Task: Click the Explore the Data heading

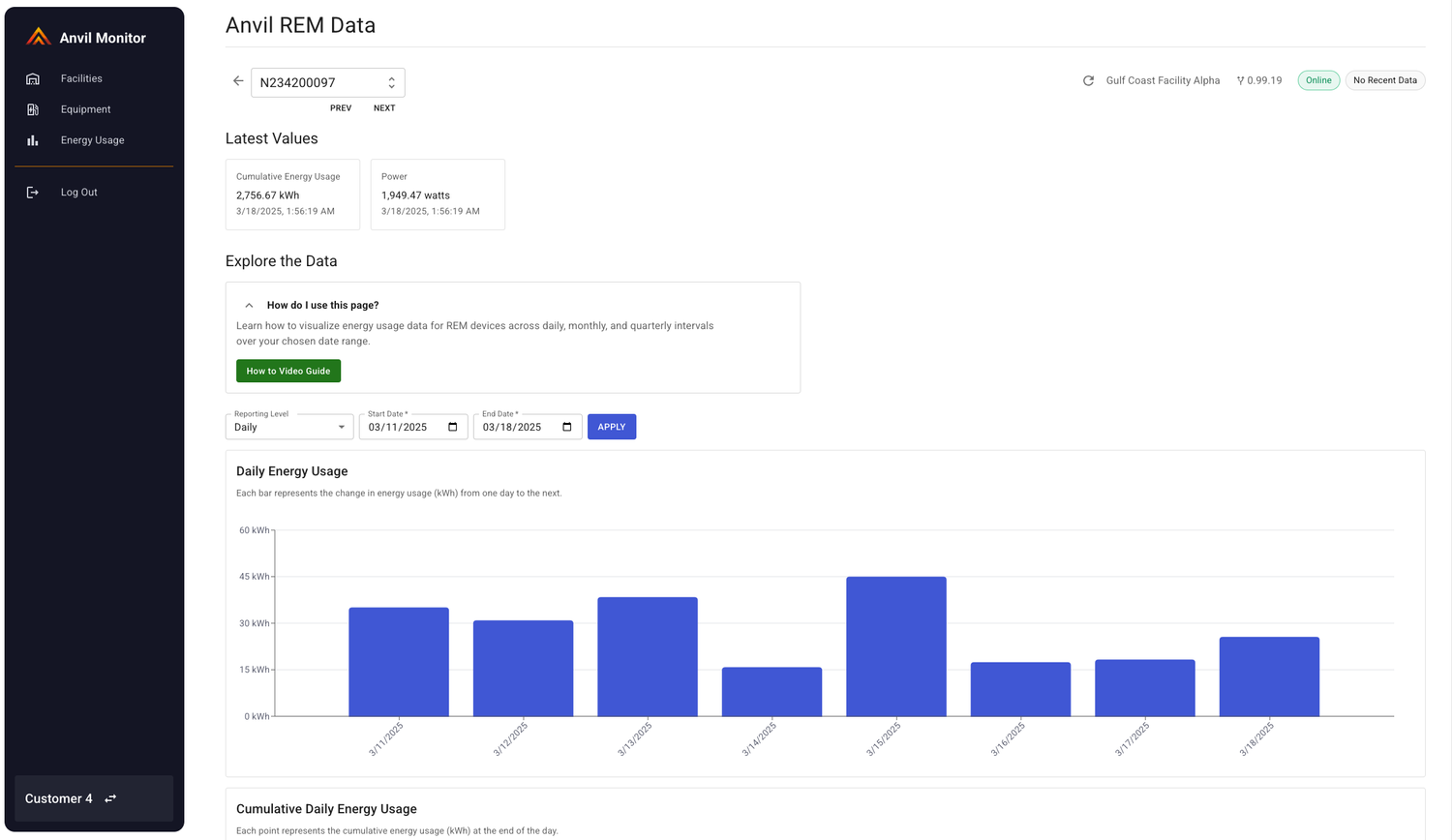Action: [282, 261]
